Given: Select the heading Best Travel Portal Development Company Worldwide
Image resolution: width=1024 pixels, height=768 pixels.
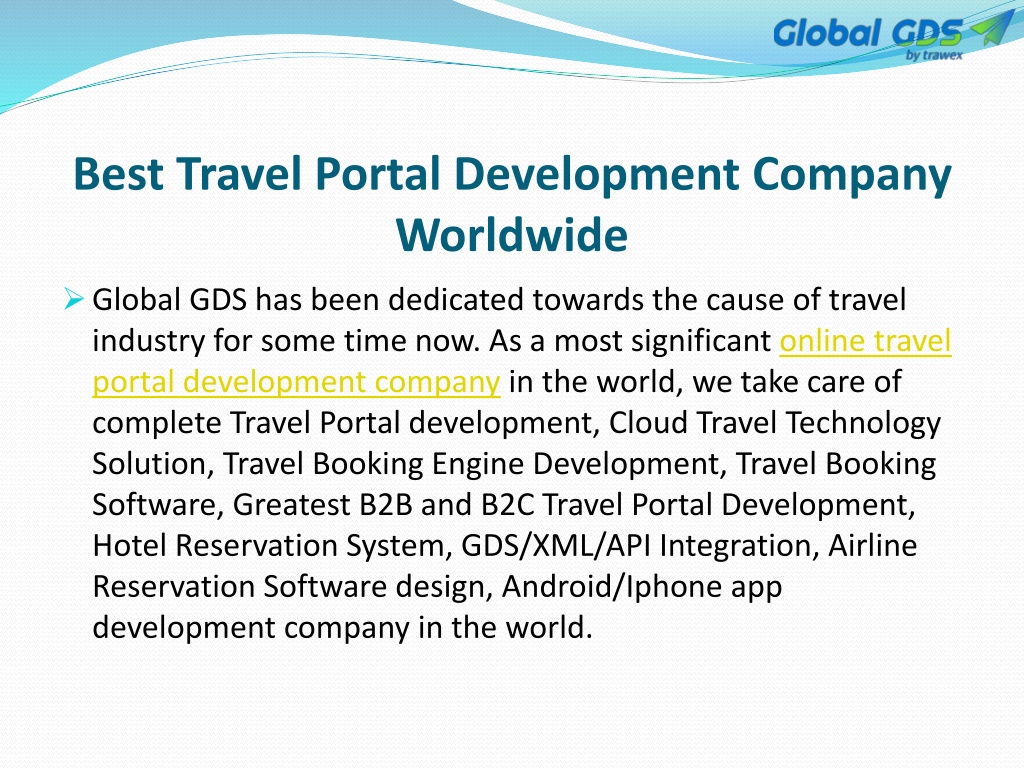Looking at the screenshot, I should point(512,204).
